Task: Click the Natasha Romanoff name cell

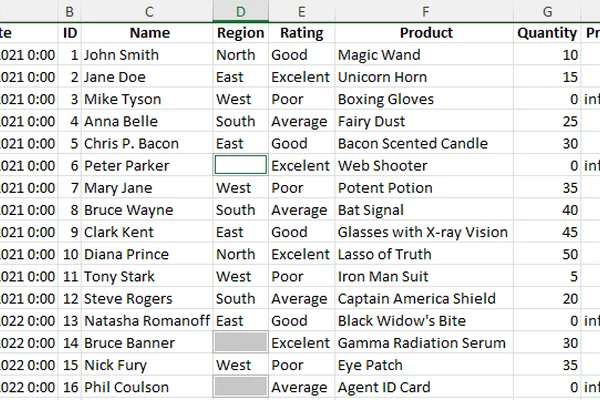Action: tap(147, 321)
